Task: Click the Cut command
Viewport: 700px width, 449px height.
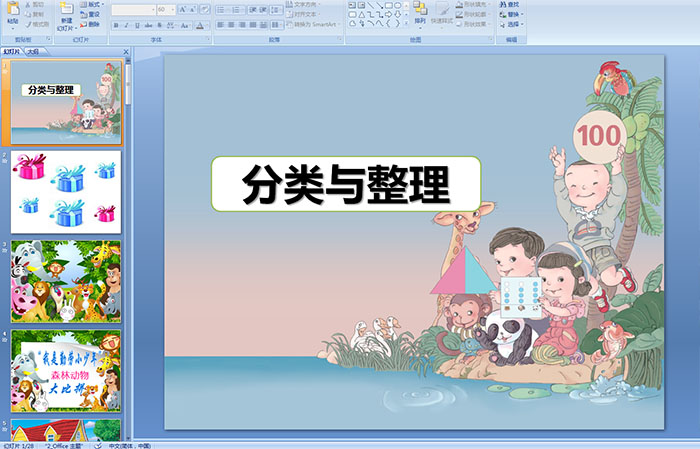Action: pyautogui.click(x=35, y=5)
